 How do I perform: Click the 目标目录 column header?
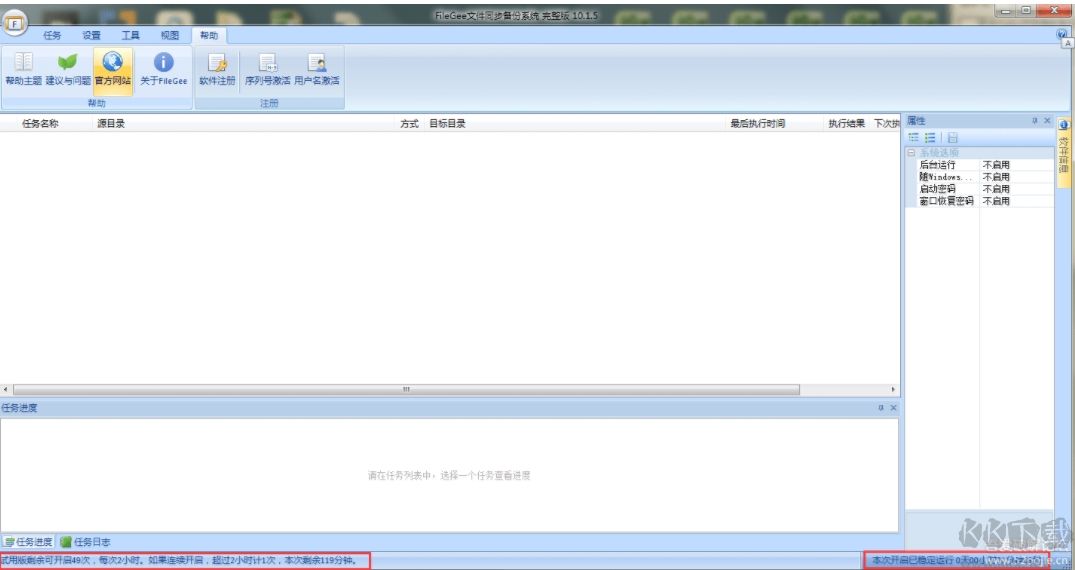[448, 123]
